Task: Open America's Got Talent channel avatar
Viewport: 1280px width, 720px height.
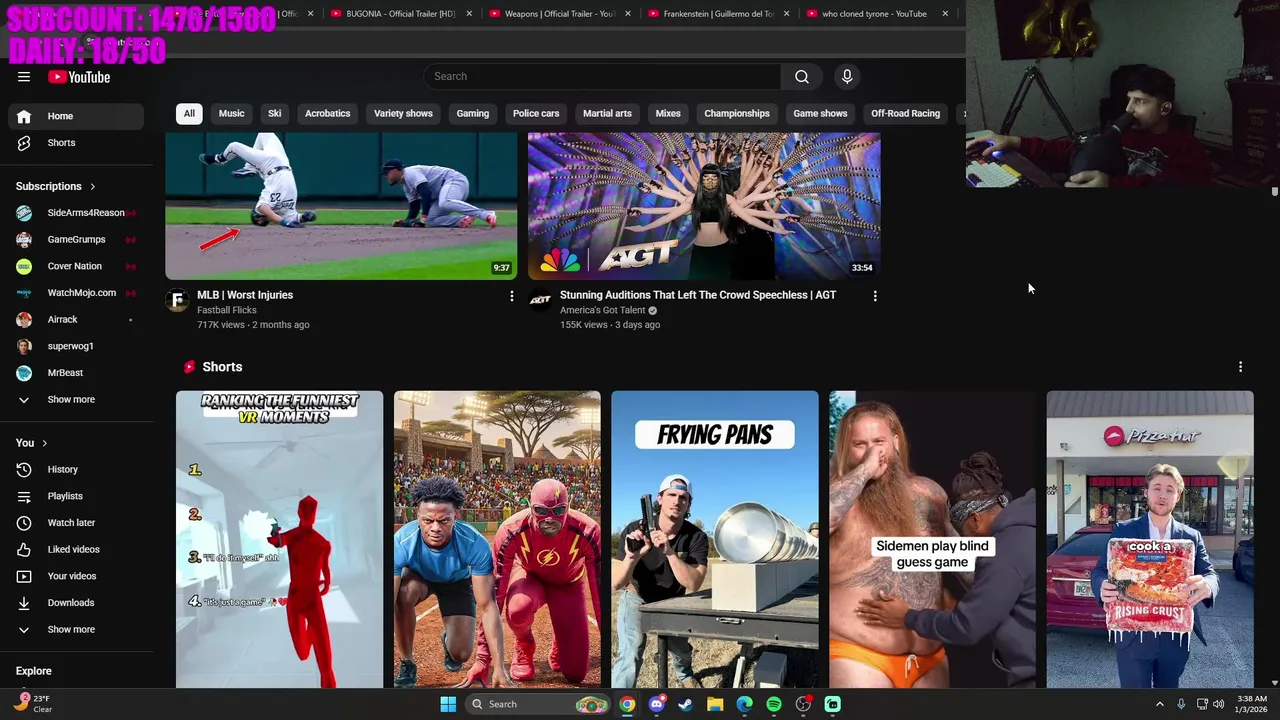Action: pos(540,299)
